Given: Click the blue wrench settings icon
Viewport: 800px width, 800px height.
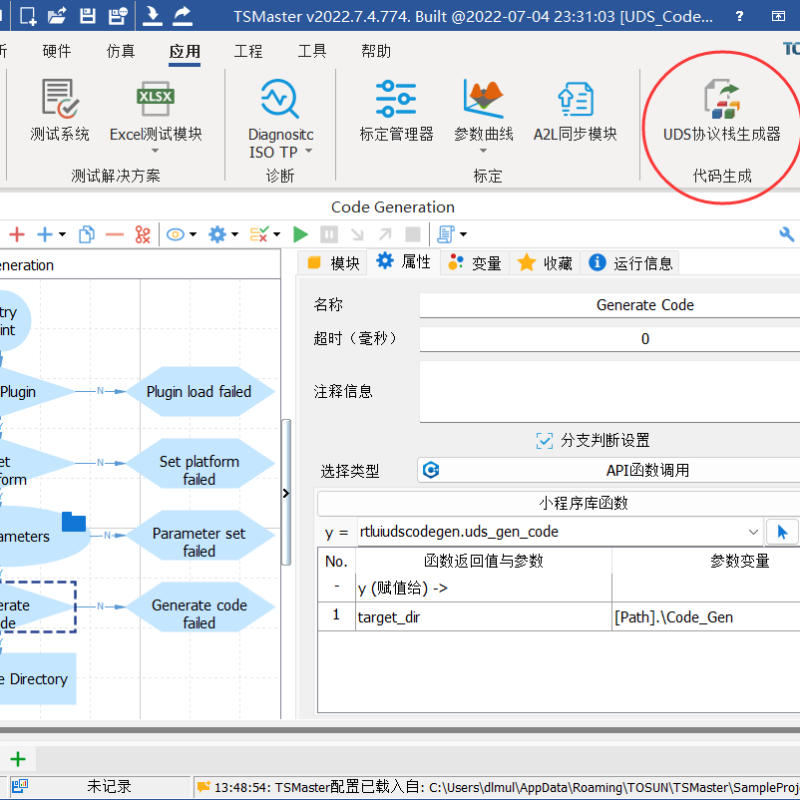Looking at the screenshot, I should pos(787,234).
